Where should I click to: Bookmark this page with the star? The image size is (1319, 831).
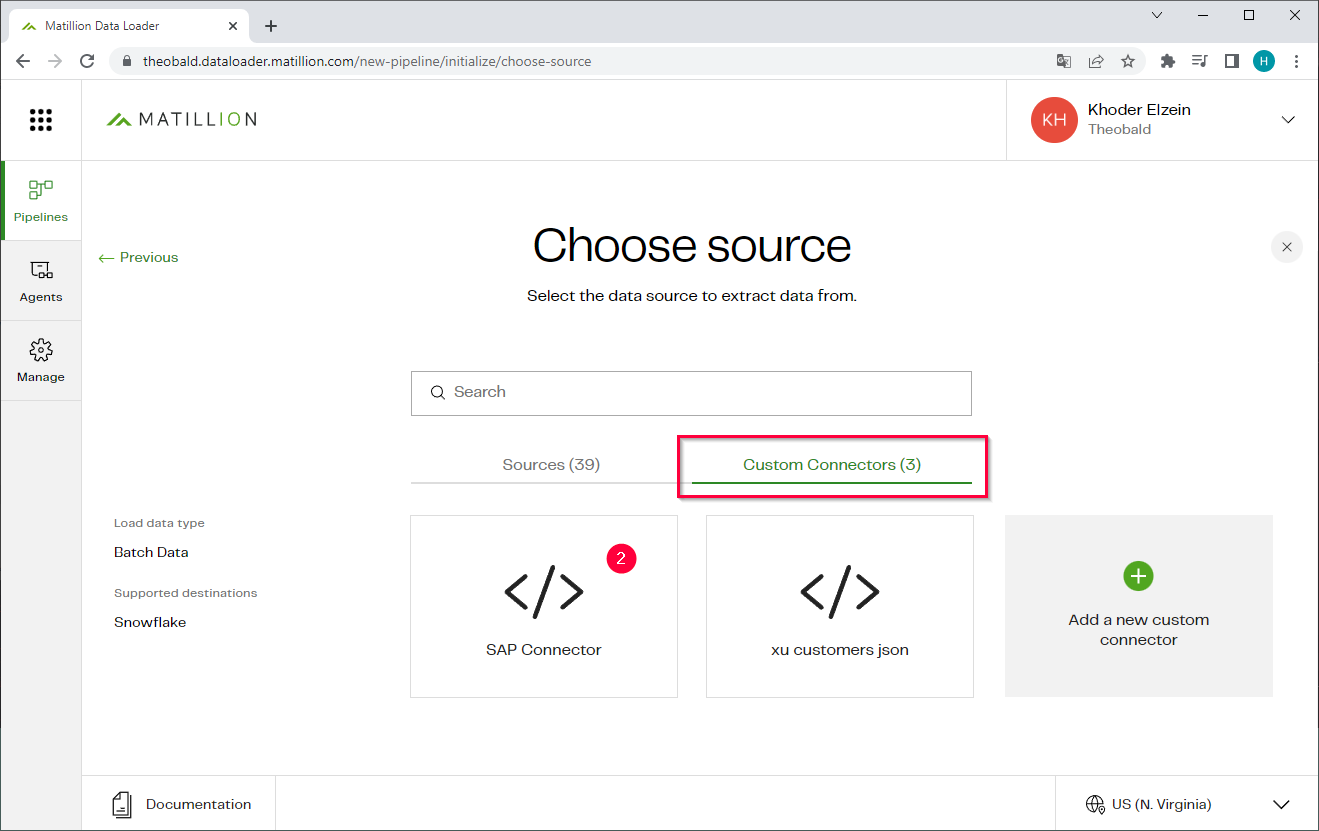(1128, 61)
